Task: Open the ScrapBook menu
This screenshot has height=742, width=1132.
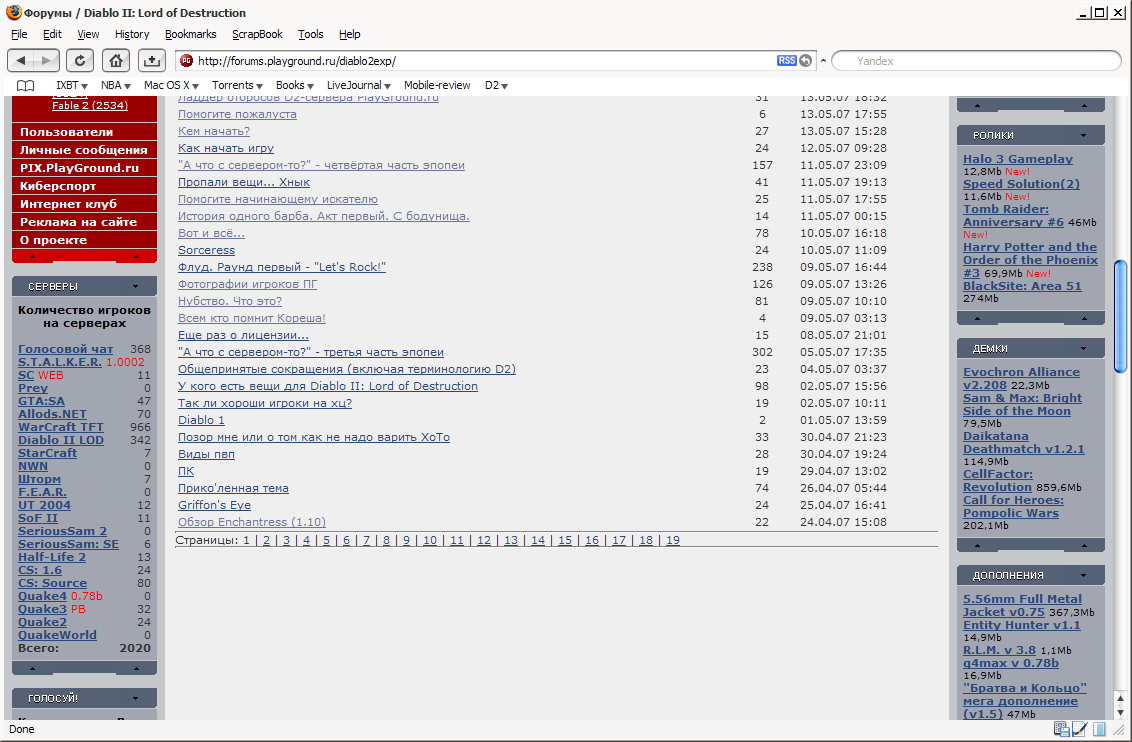Action: tap(257, 34)
